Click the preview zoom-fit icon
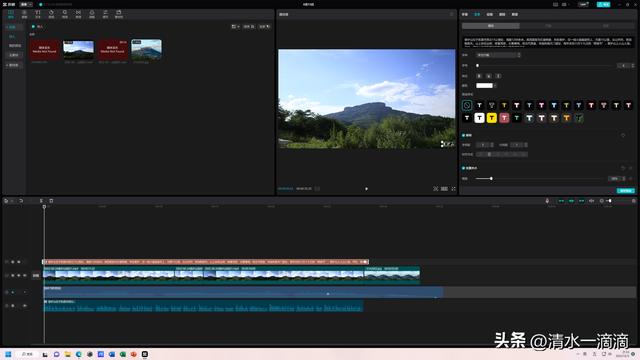The height and width of the screenshot is (360, 640). [436, 189]
